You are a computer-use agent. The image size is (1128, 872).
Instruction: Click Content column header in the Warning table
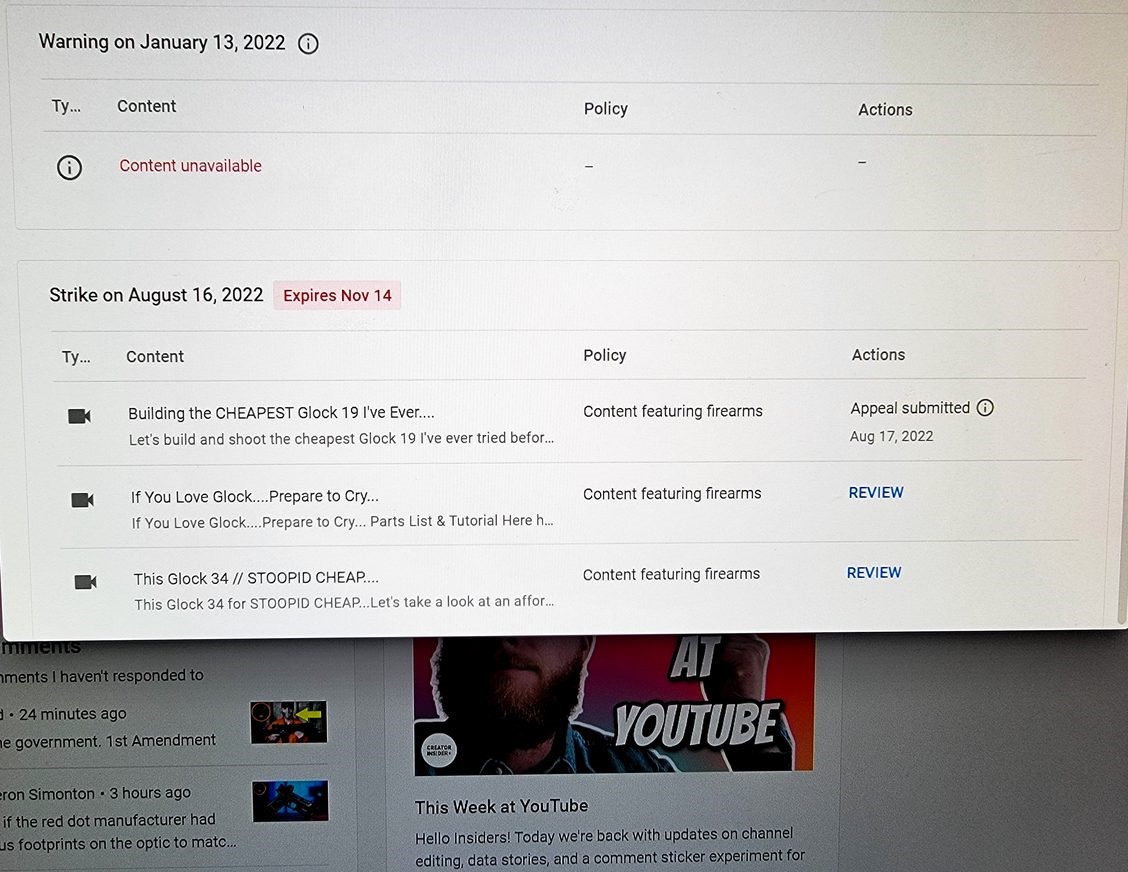[x=147, y=106]
